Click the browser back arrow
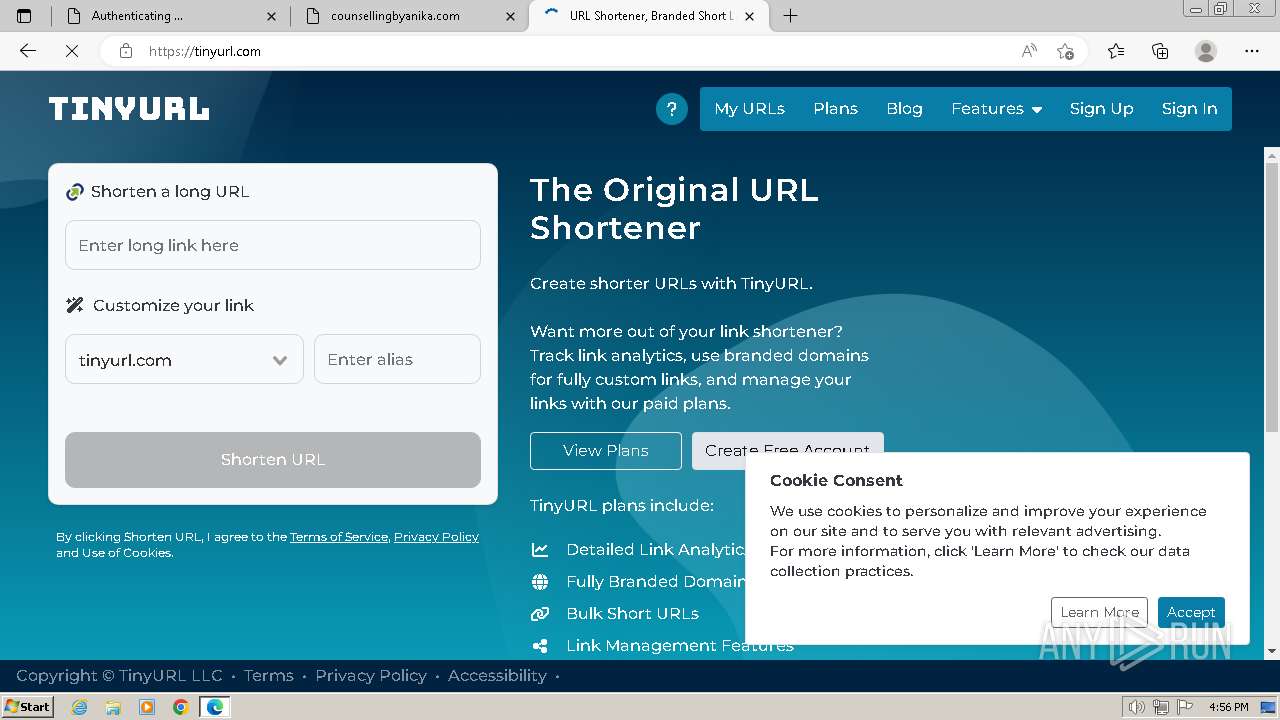The width and height of the screenshot is (1280, 720). pyautogui.click(x=28, y=51)
